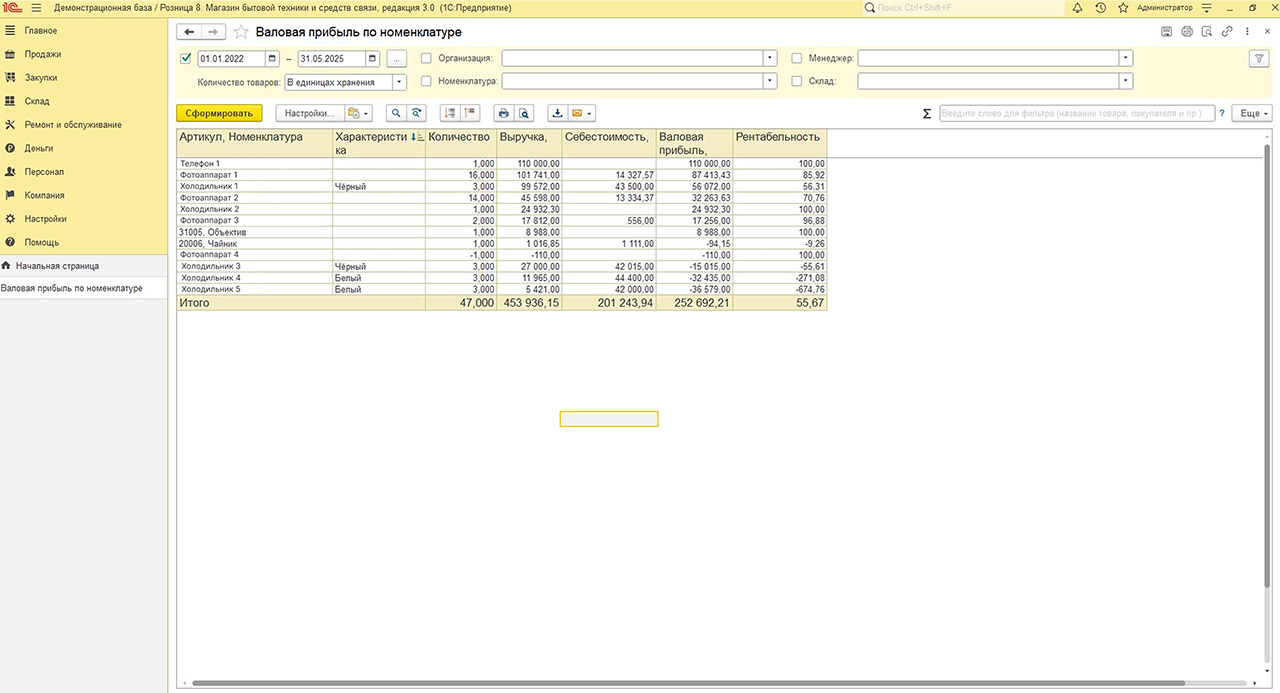Open the Настройки... button
The height and width of the screenshot is (693, 1280).
(310, 113)
